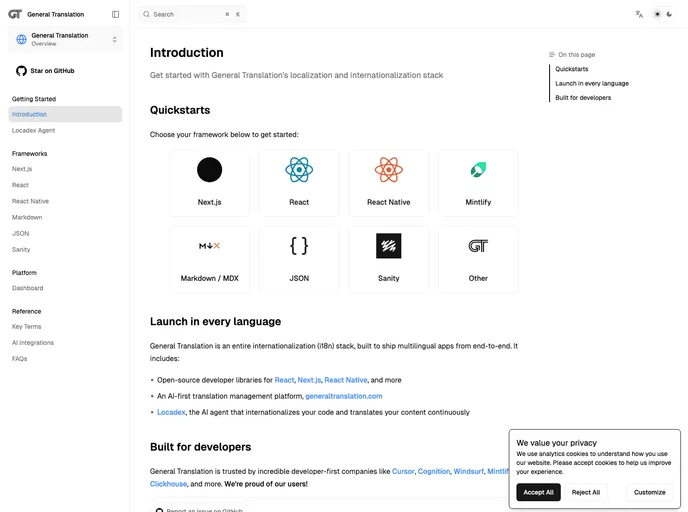Open Dashboard under Platform
The height and width of the screenshot is (512, 688).
click(28, 288)
